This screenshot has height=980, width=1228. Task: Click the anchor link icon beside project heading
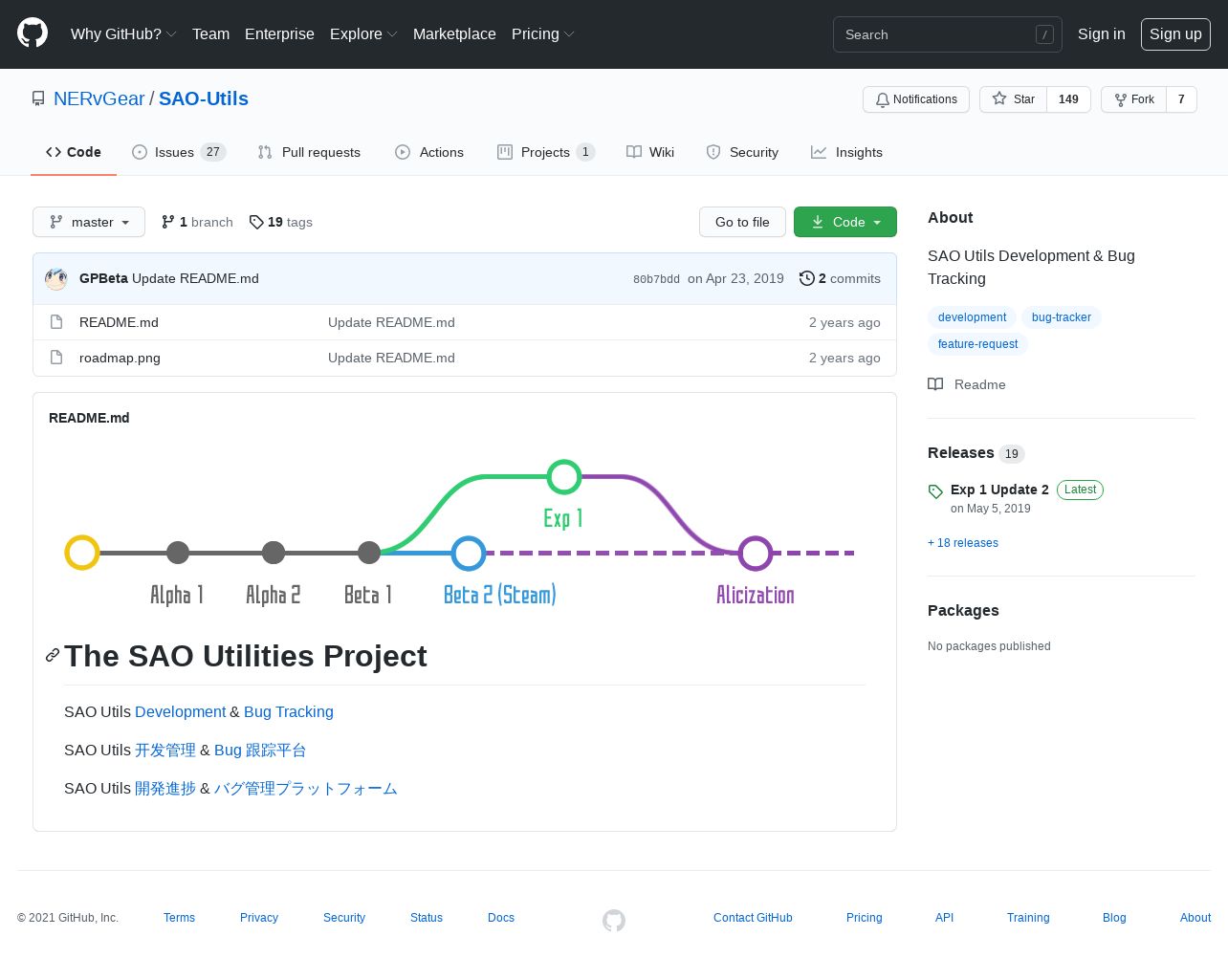(x=53, y=655)
